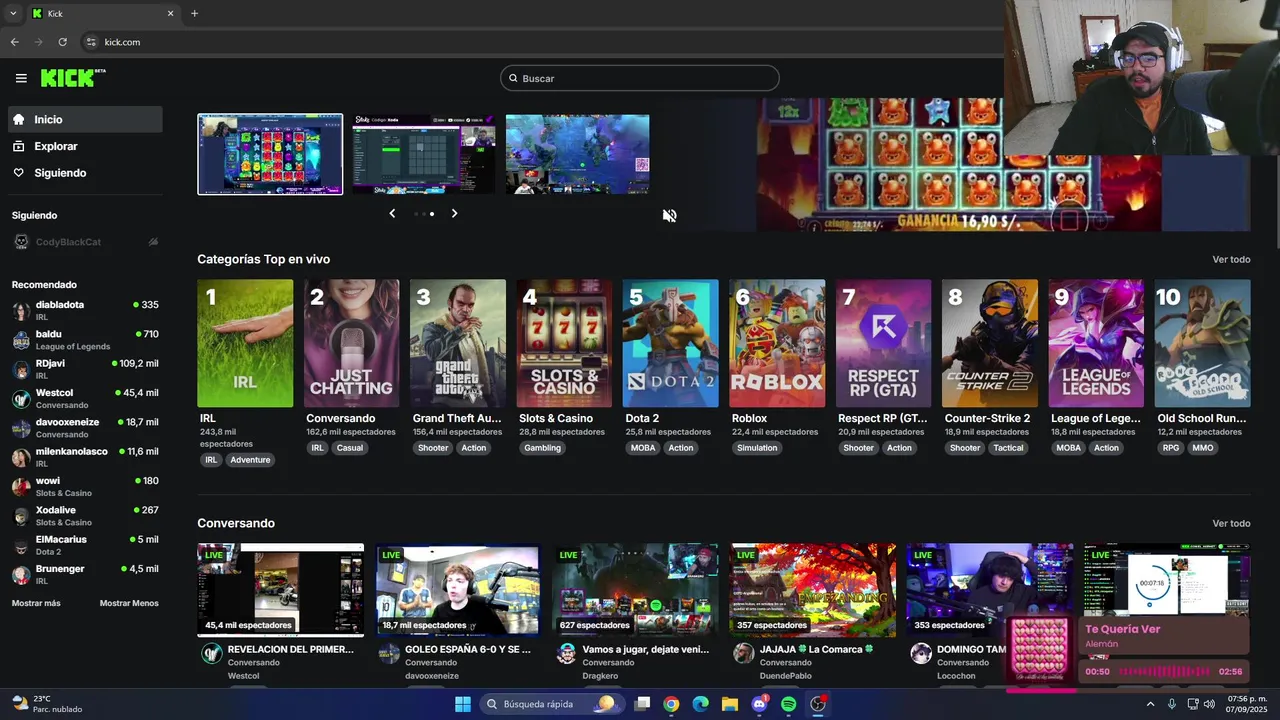This screenshot has width=1280, height=720.
Task: Click the Gambling tag under Slots & Casino
Action: click(543, 448)
